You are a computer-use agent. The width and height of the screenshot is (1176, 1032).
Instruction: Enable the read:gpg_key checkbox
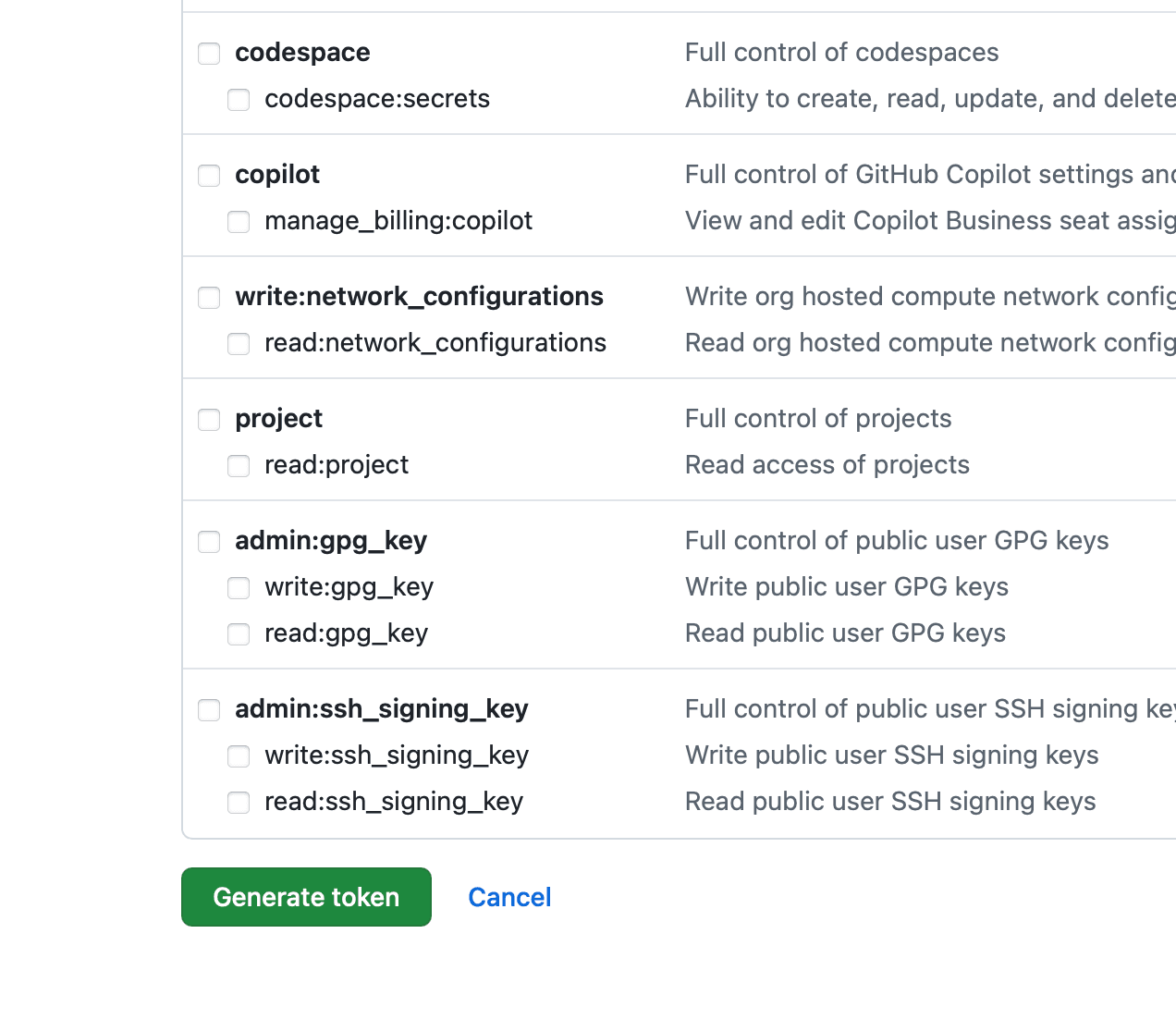239,634
